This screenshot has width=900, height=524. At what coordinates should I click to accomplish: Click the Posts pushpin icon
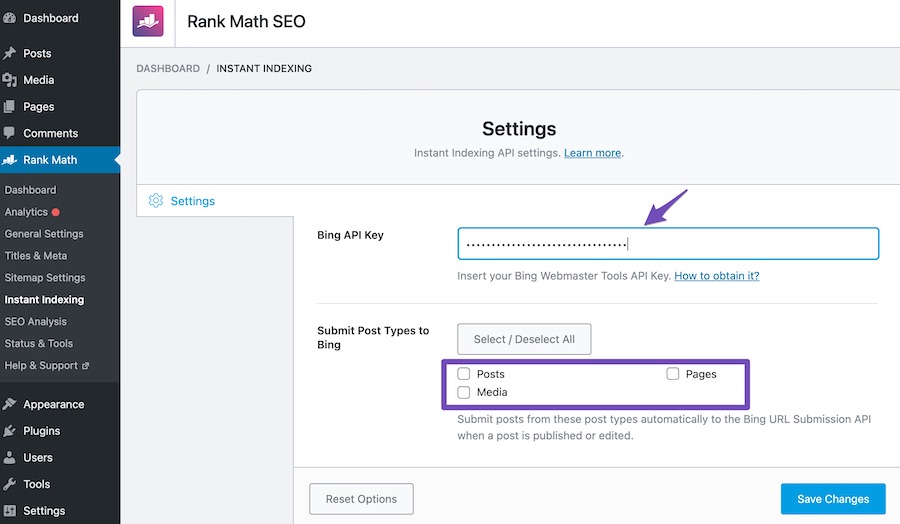click(x=9, y=53)
